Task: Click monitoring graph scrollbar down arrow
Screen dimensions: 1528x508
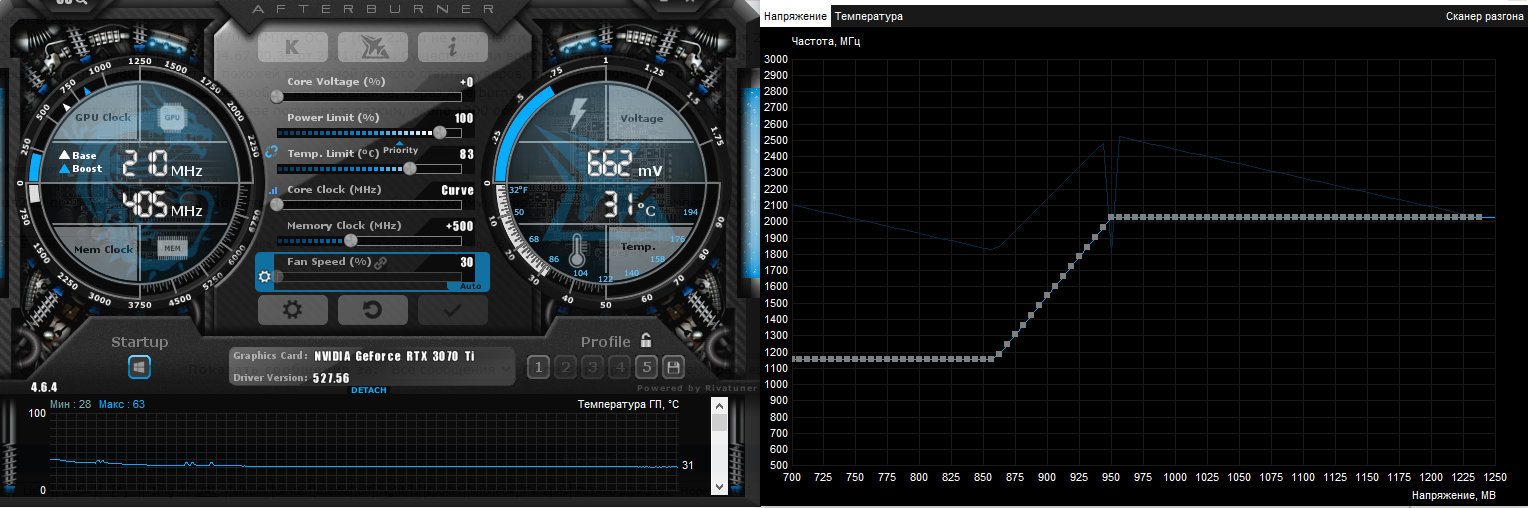Action: 719,486
